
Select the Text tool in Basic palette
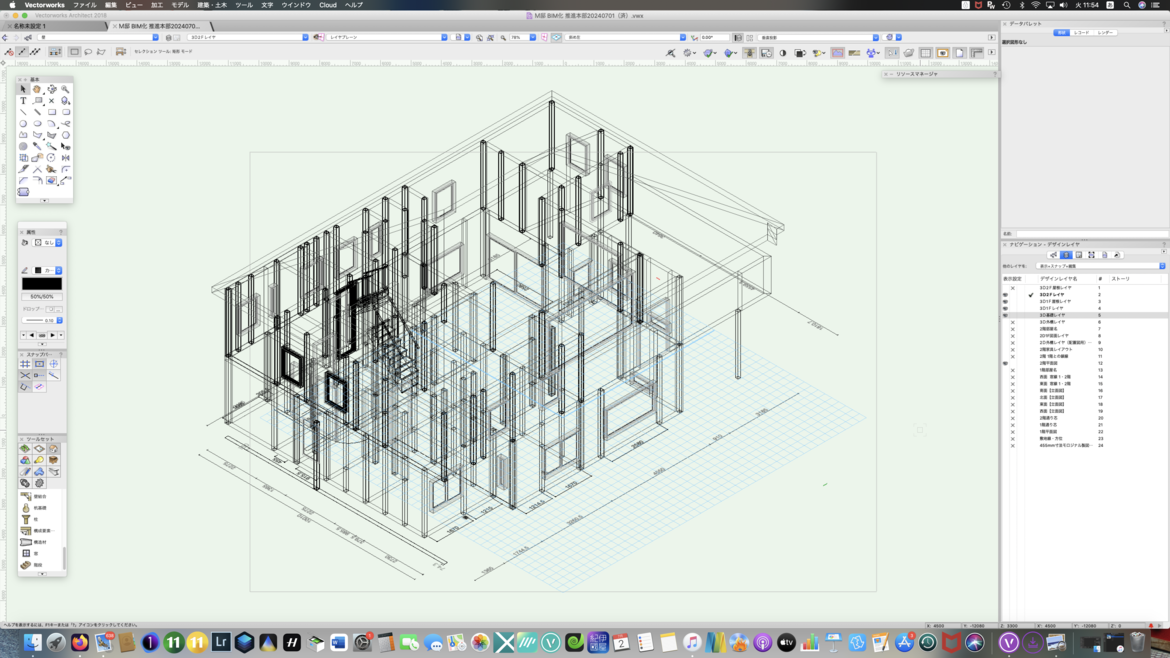click(23, 101)
